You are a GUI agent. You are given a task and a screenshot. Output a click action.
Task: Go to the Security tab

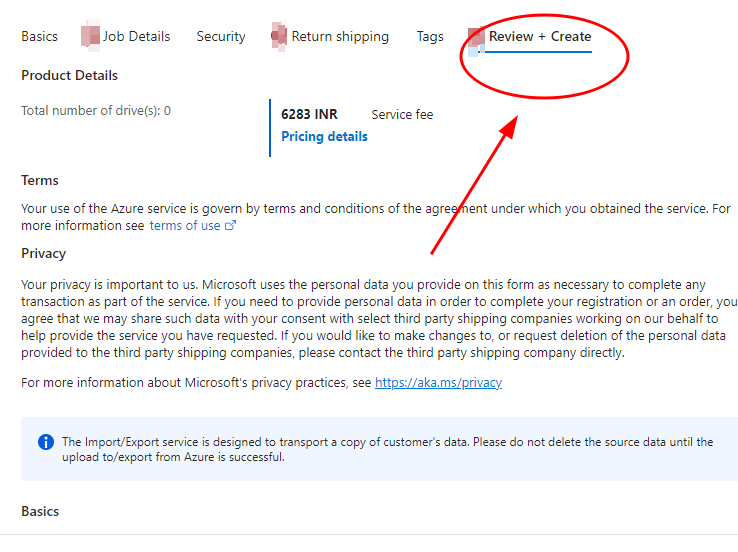click(x=221, y=36)
